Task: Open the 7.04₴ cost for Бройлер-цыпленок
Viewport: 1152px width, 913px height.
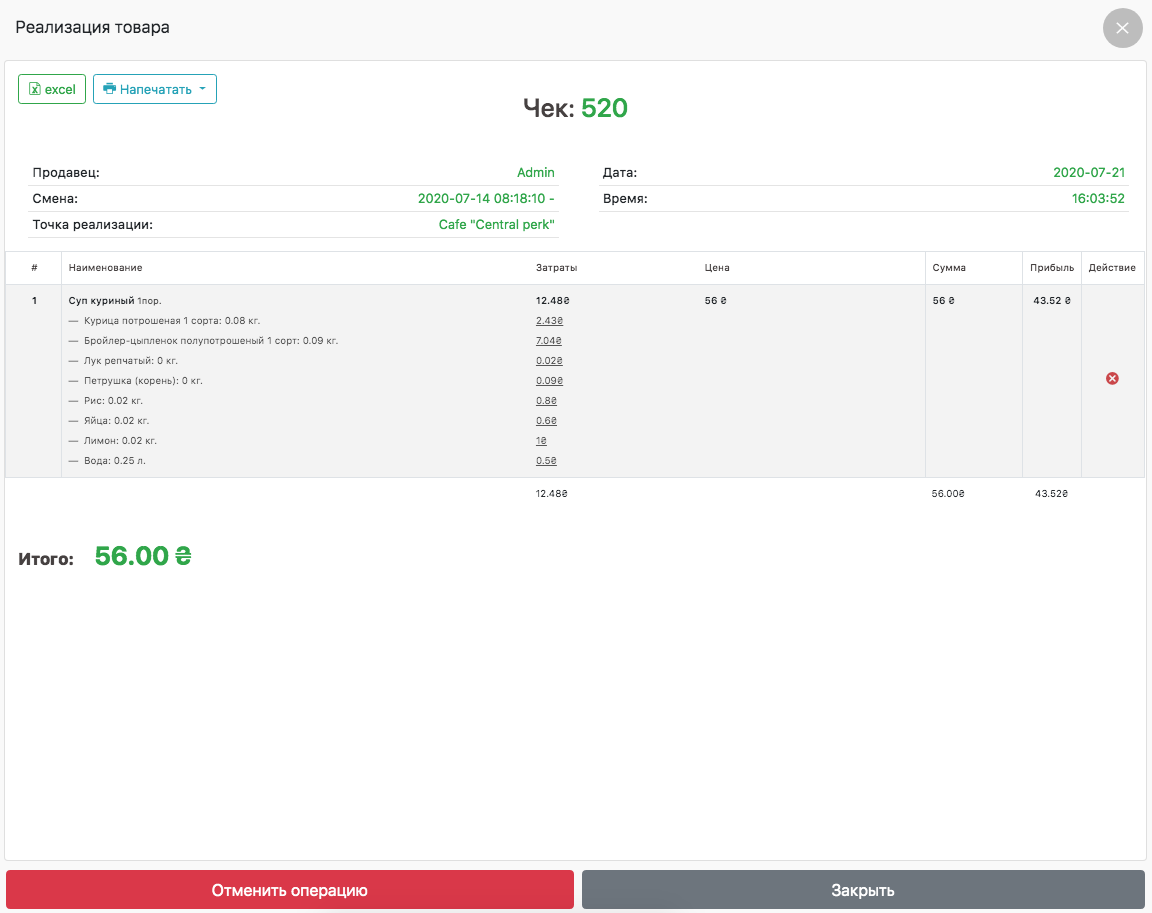Action: [x=549, y=341]
